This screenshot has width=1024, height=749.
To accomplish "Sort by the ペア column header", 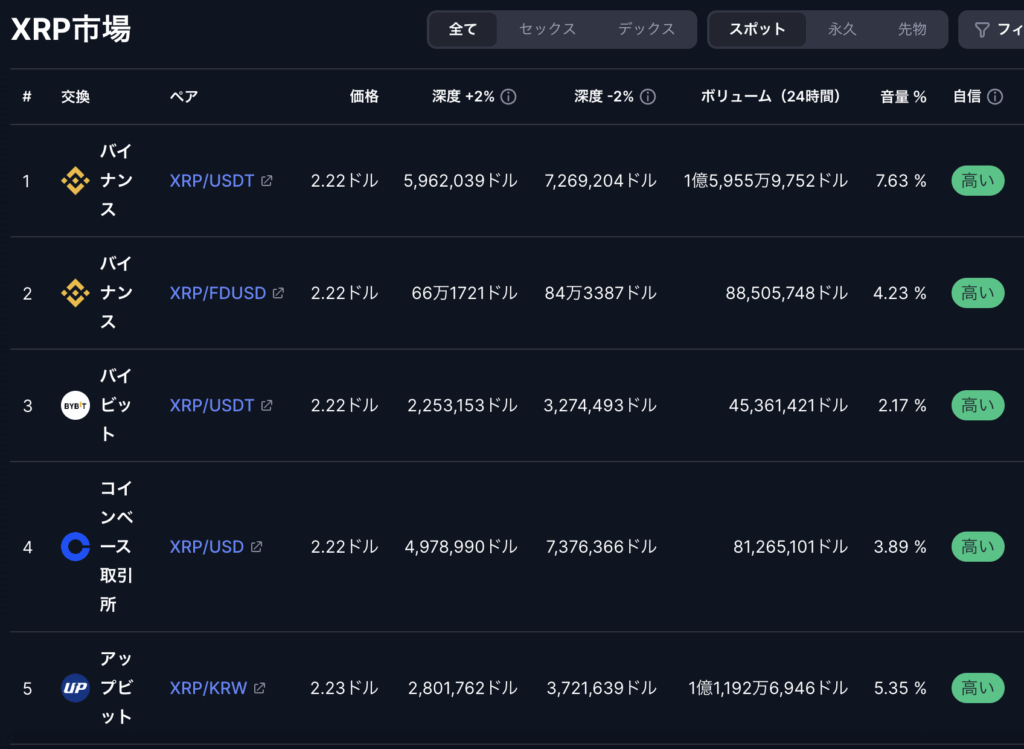I will coord(184,97).
